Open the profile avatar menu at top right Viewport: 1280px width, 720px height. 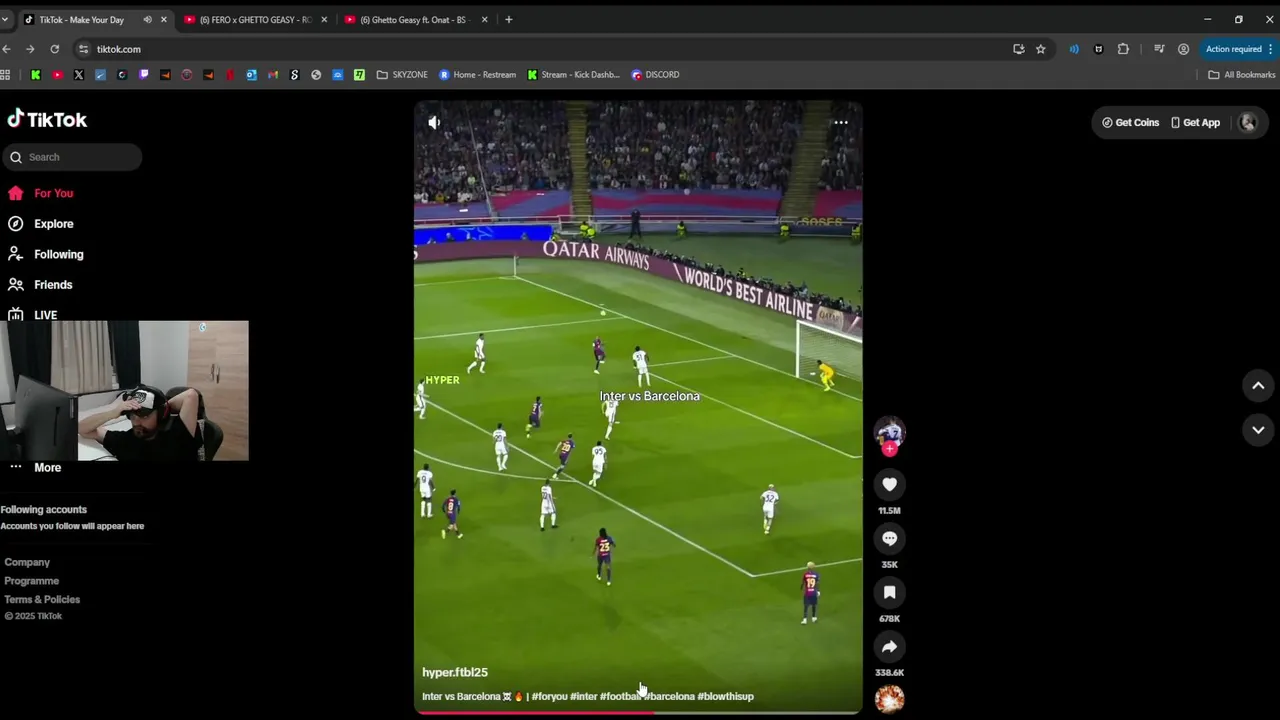(x=1247, y=122)
